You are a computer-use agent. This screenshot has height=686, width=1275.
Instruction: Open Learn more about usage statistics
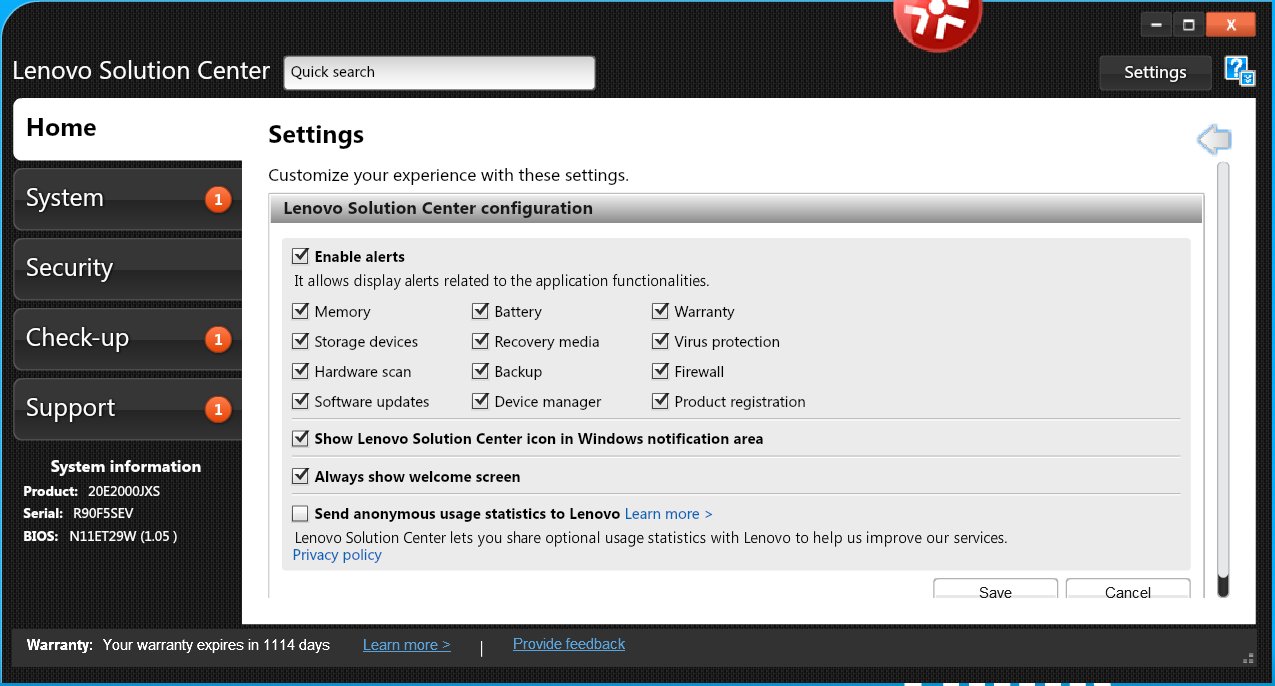click(669, 514)
